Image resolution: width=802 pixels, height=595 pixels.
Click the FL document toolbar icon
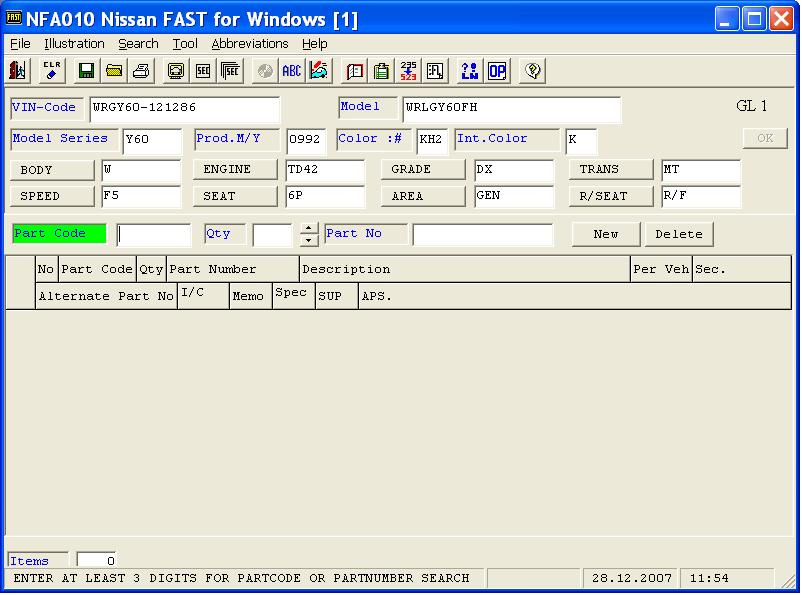coord(435,71)
